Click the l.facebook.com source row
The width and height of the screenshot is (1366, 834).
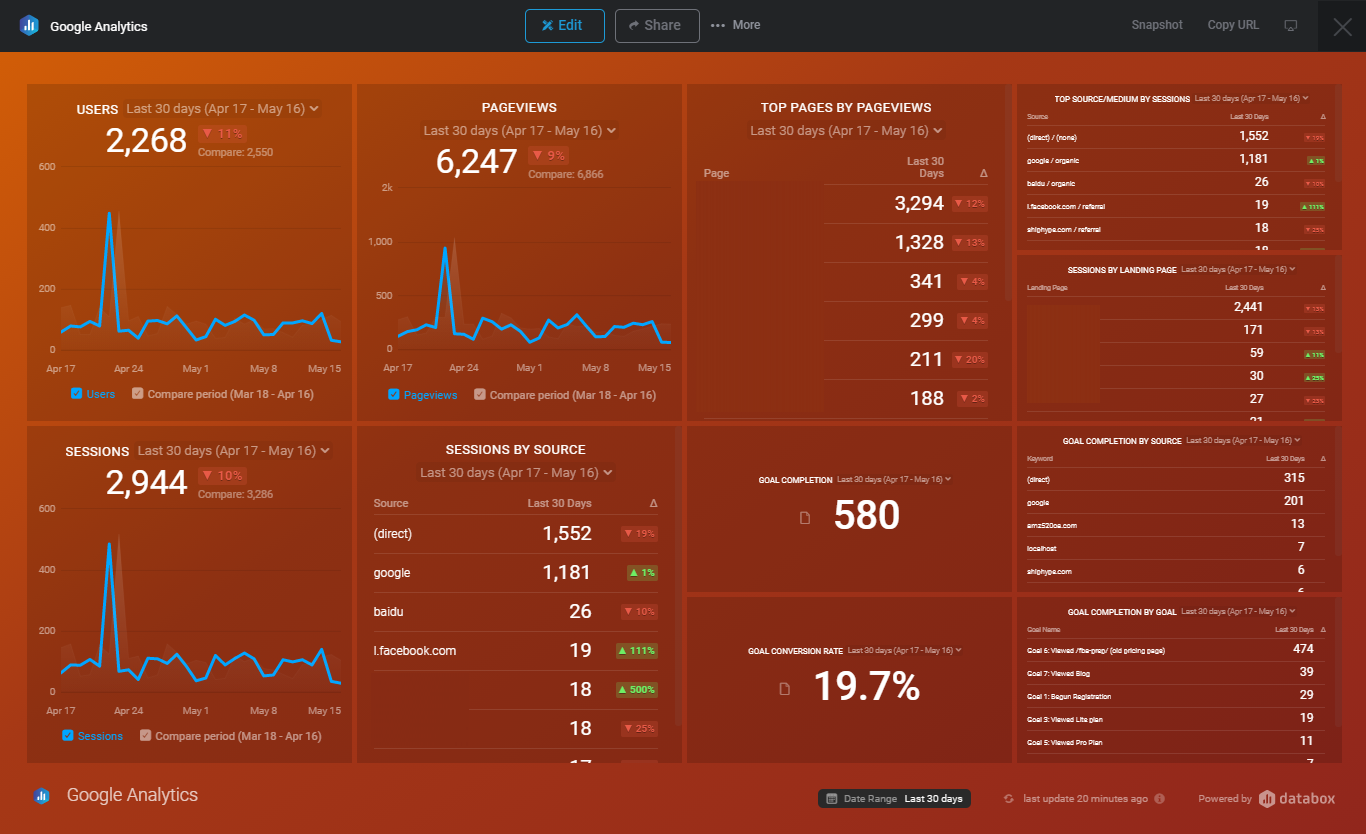click(x=516, y=651)
